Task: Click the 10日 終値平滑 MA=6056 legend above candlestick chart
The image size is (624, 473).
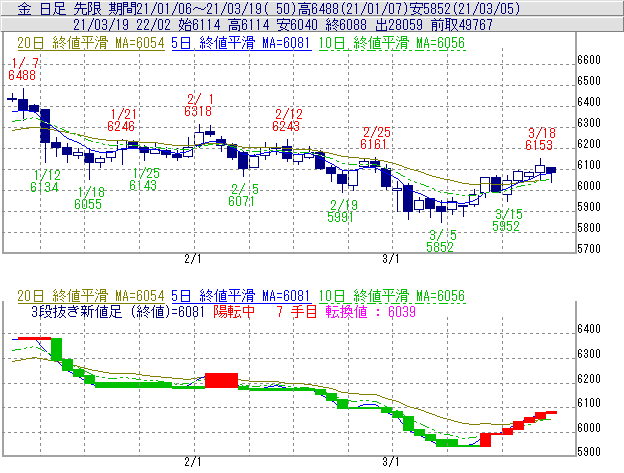Action: (x=392, y=43)
